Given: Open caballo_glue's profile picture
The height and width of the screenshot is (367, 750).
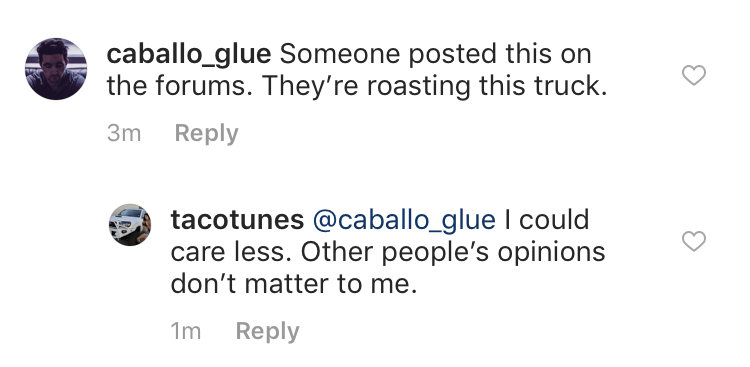Looking at the screenshot, I should [56, 69].
